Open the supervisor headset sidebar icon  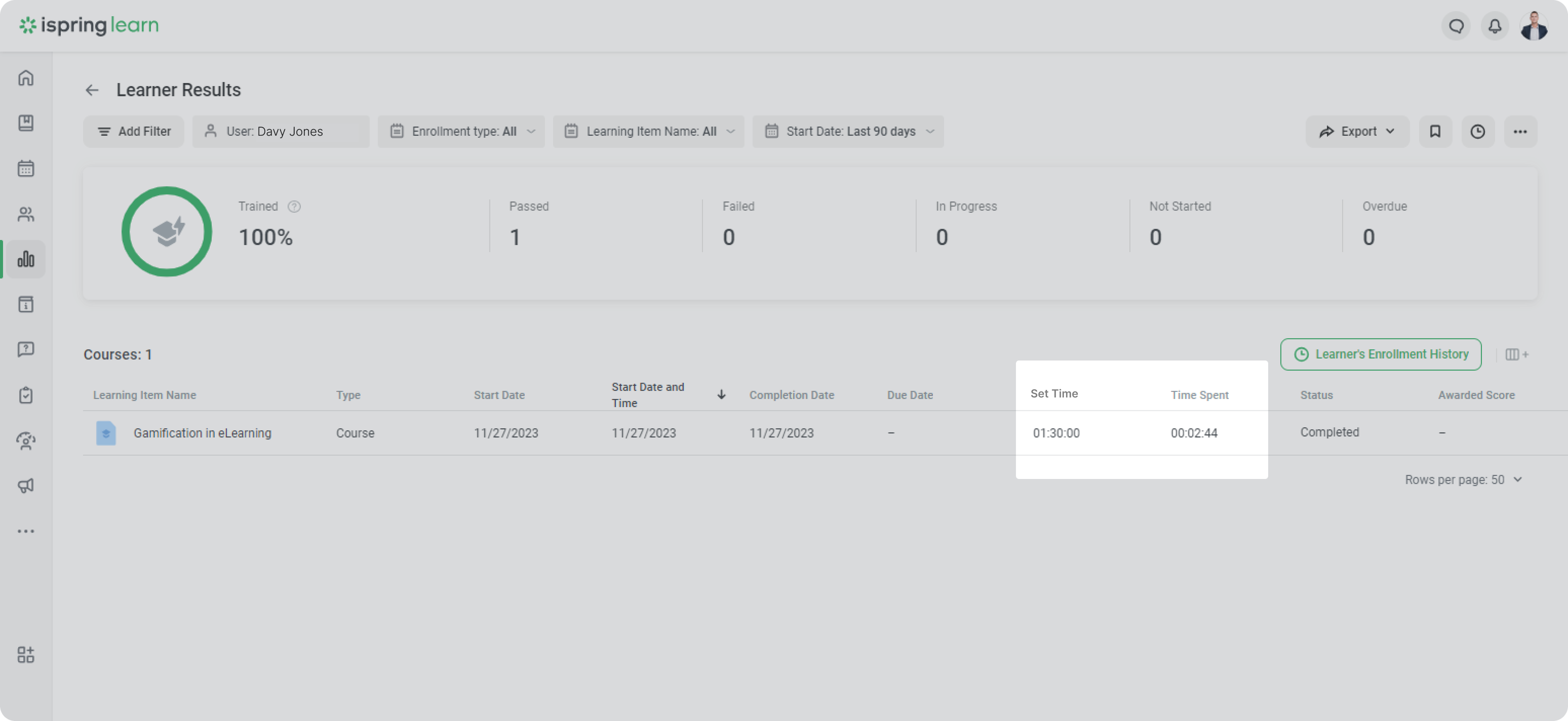(26, 440)
